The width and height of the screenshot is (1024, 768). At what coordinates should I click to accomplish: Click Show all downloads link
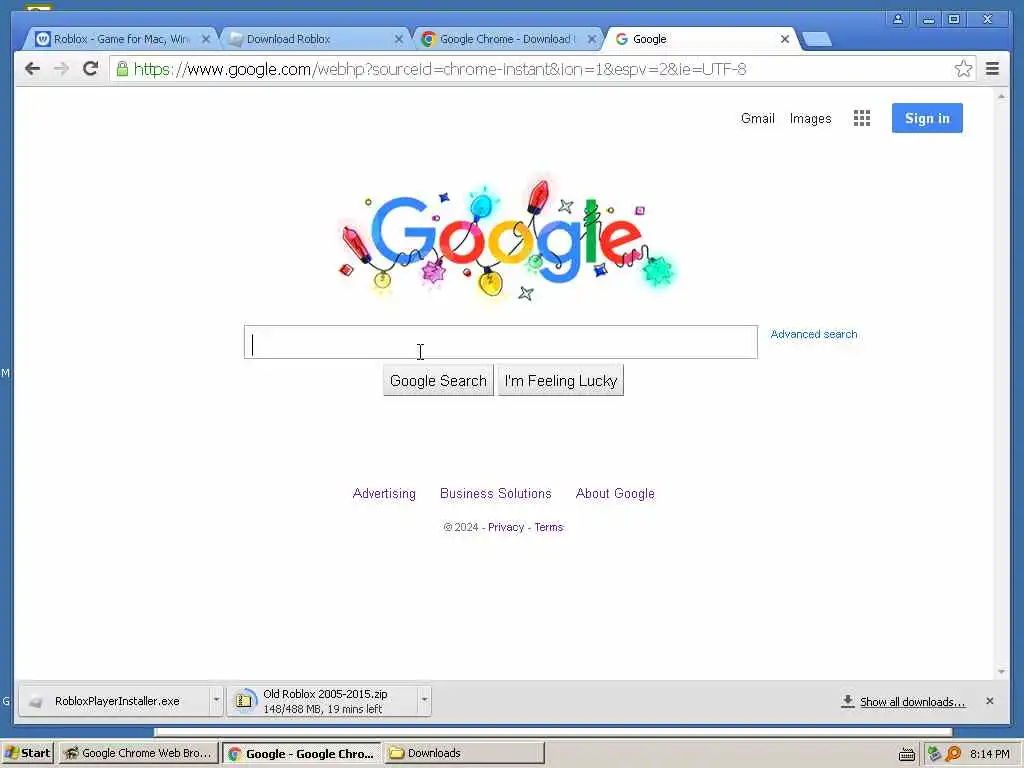coord(912,702)
